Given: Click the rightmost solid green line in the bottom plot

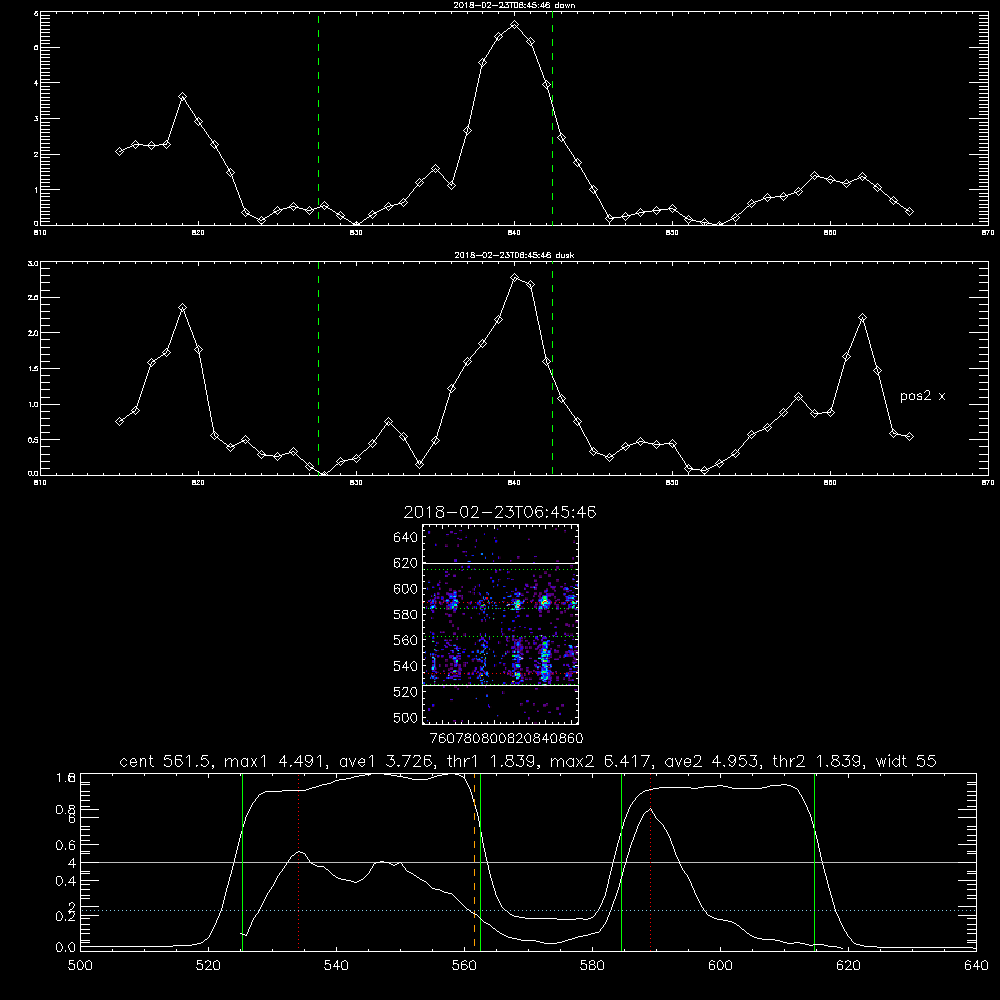Looking at the screenshot, I should [x=814, y=862].
